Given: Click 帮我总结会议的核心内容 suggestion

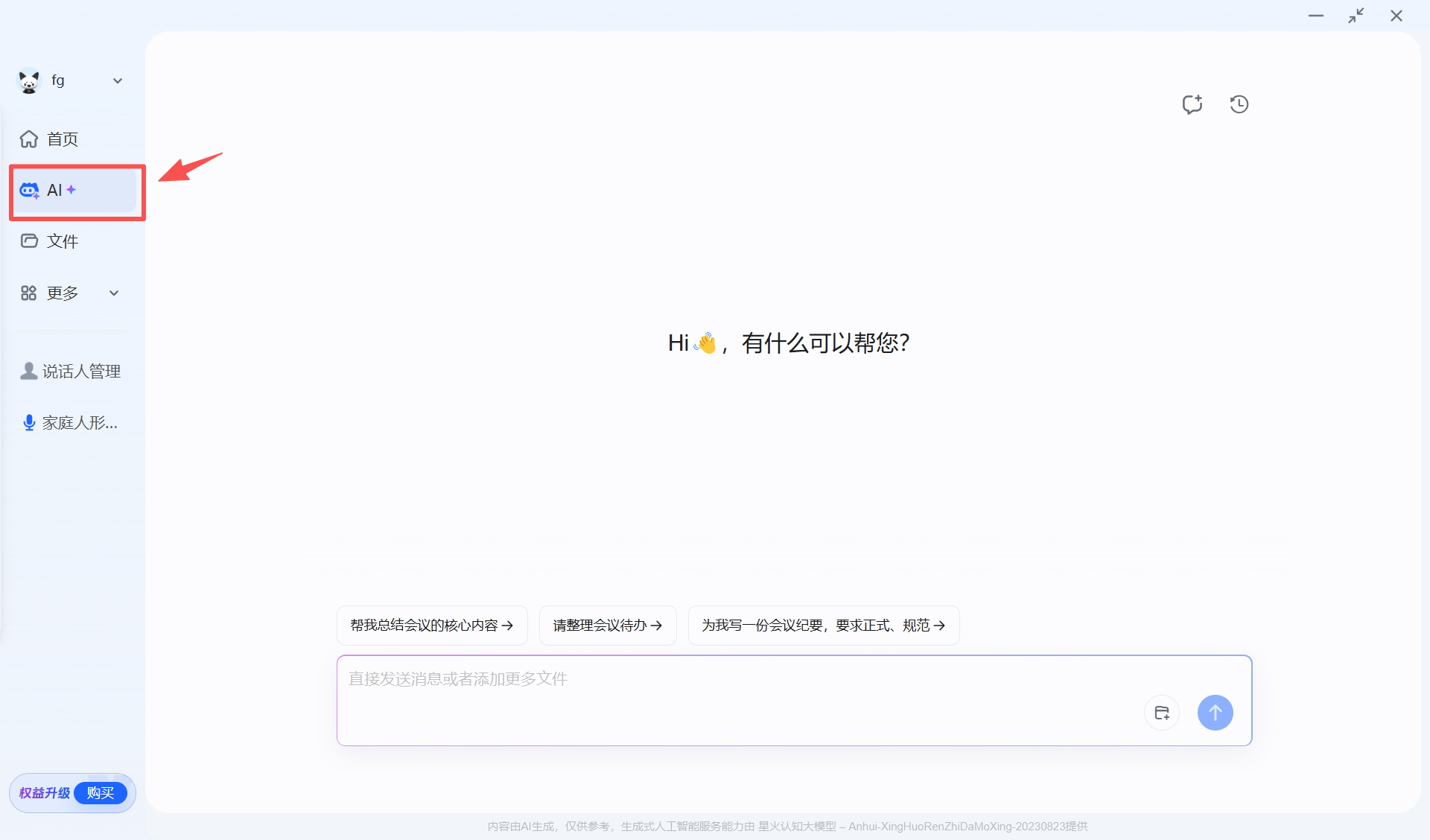Looking at the screenshot, I should click(432, 626).
